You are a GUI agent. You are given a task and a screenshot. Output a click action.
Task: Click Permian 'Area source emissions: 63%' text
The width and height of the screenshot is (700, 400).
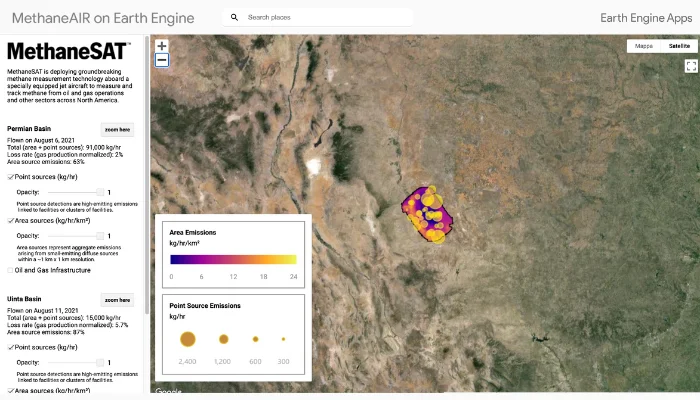pyautogui.click(x=46, y=162)
